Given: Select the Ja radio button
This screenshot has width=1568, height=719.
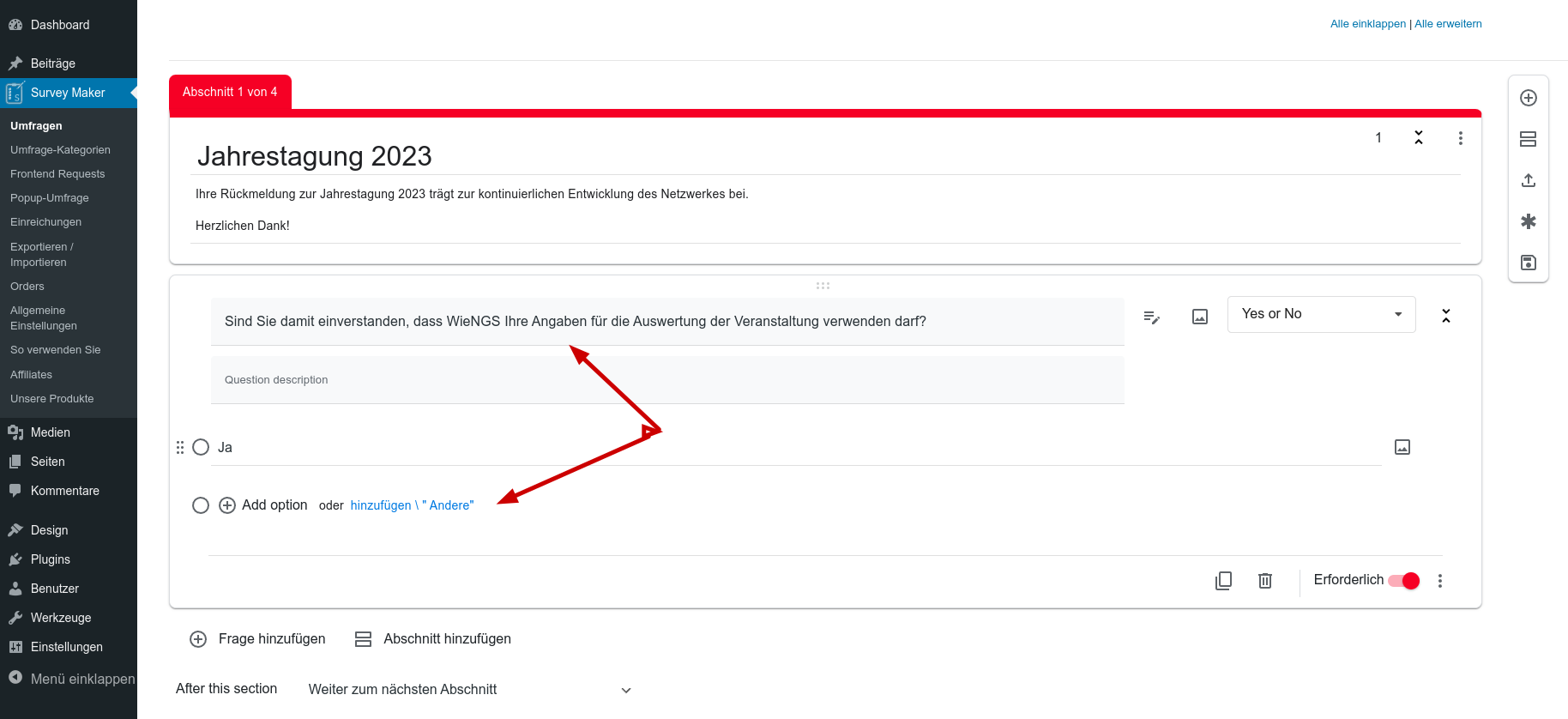Looking at the screenshot, I should pos(201,447).
